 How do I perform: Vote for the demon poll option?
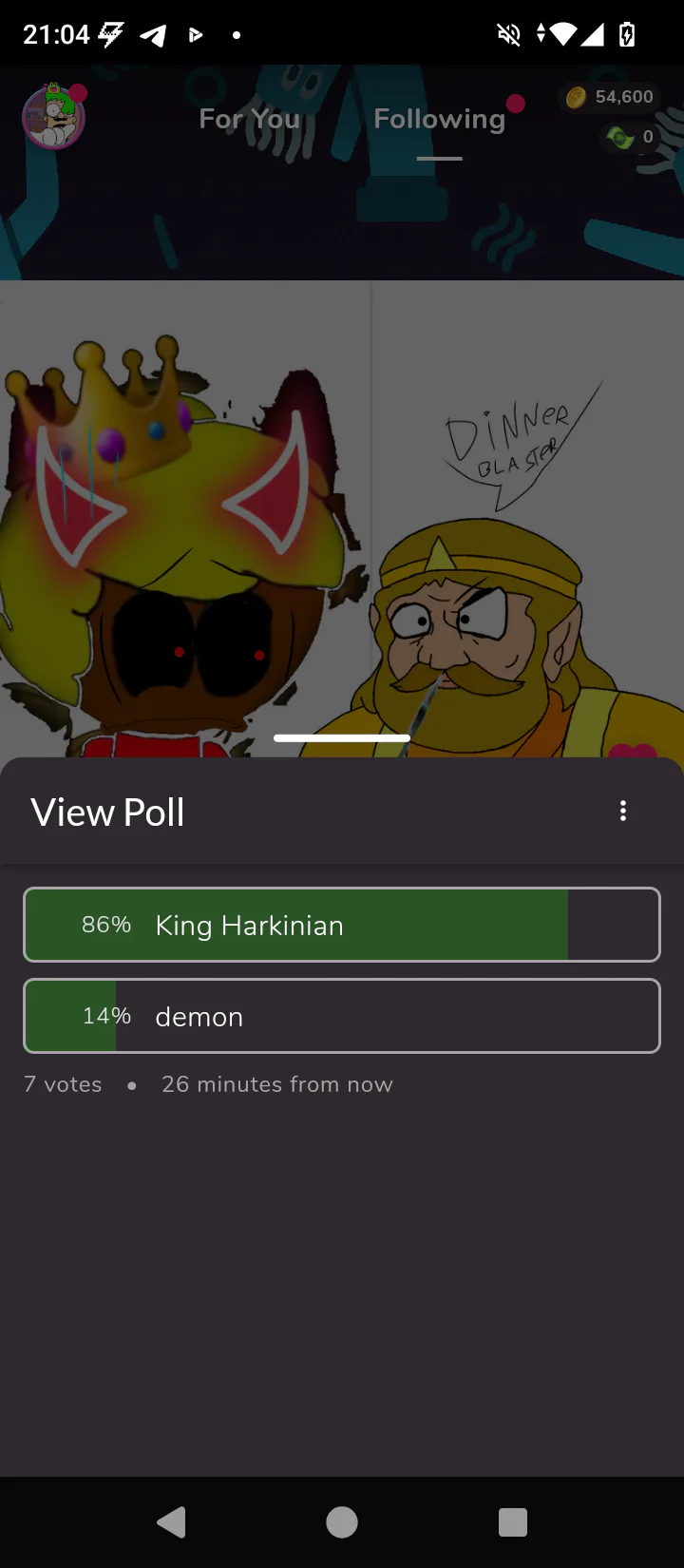point(342,1016)
